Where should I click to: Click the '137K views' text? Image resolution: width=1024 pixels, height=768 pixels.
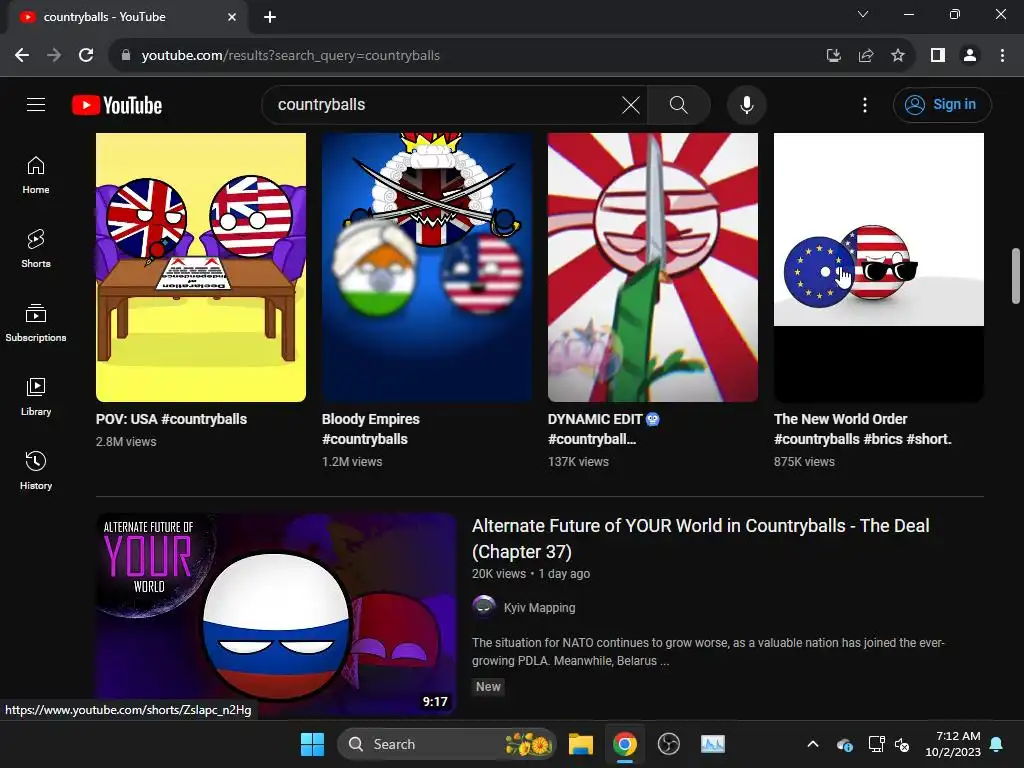pyautogui.click(x=578, y=462)
